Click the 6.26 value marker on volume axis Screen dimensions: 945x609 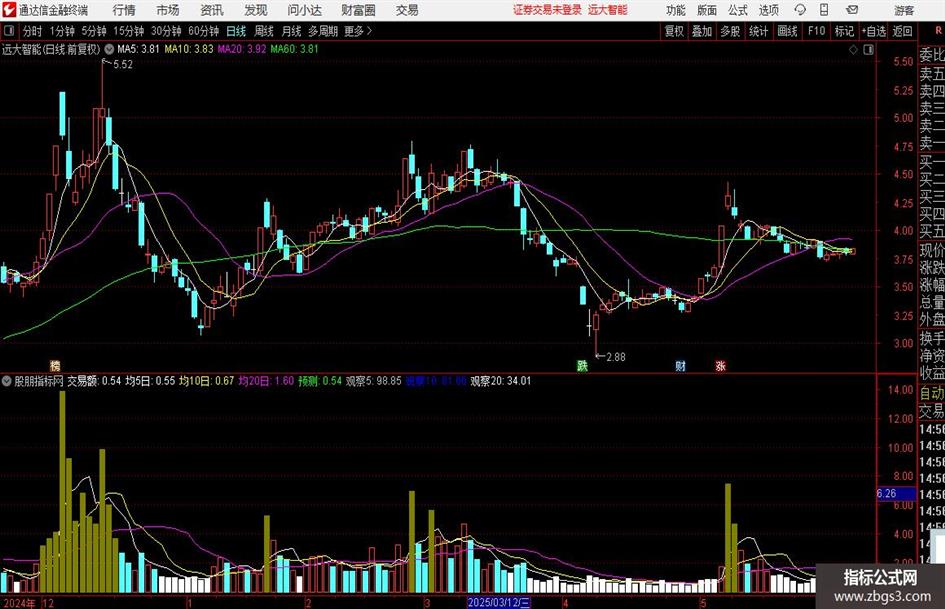click(896, 494)
